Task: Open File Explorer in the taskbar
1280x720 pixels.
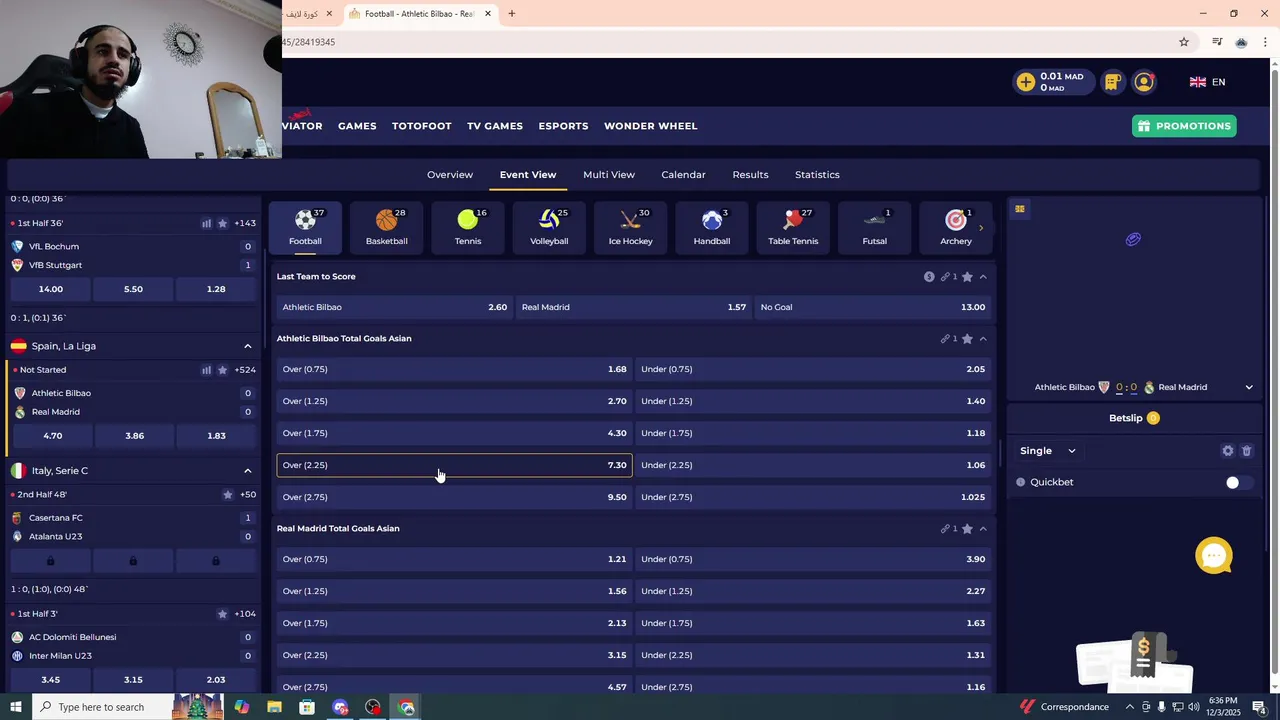Action: coord(274,707)
